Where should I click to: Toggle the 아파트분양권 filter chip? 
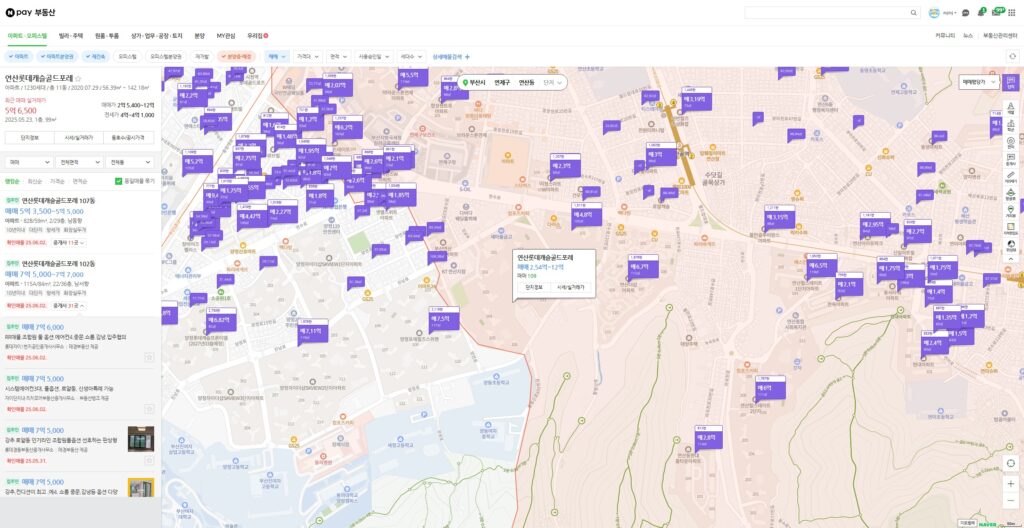[x=59, y=57]
